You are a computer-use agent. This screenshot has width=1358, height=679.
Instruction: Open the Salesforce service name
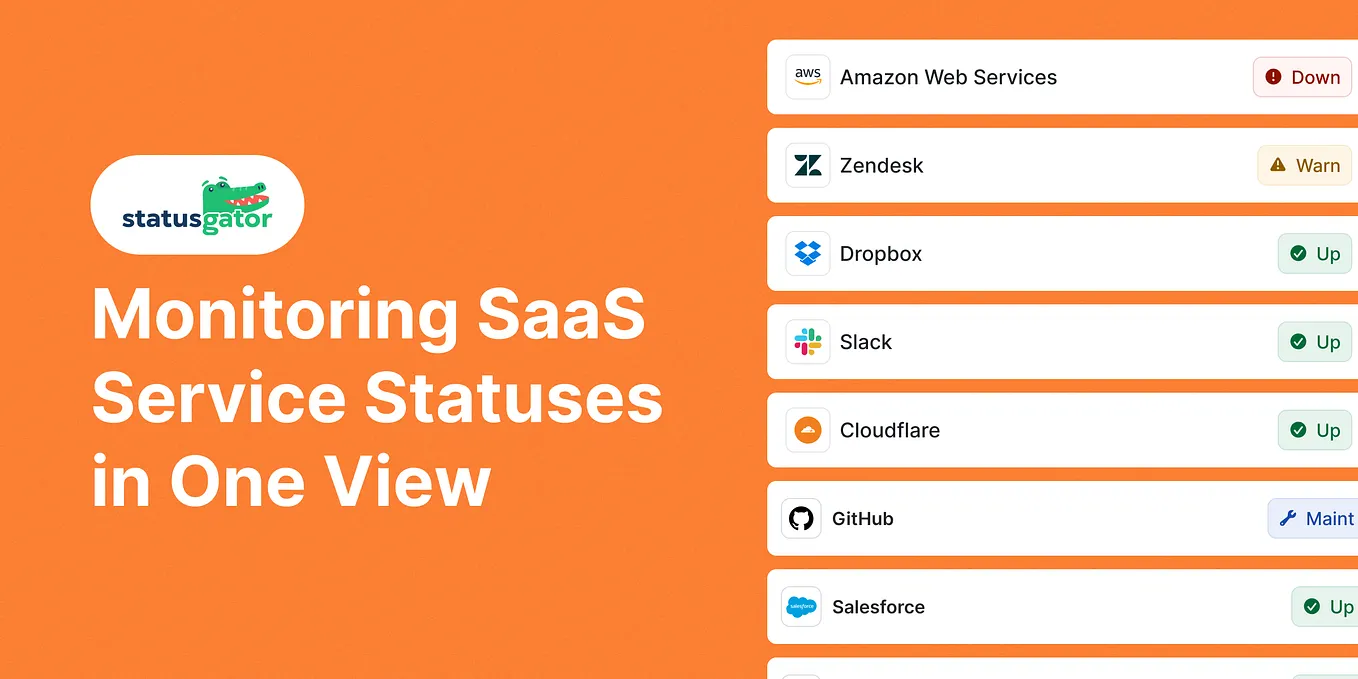(878, 606)
